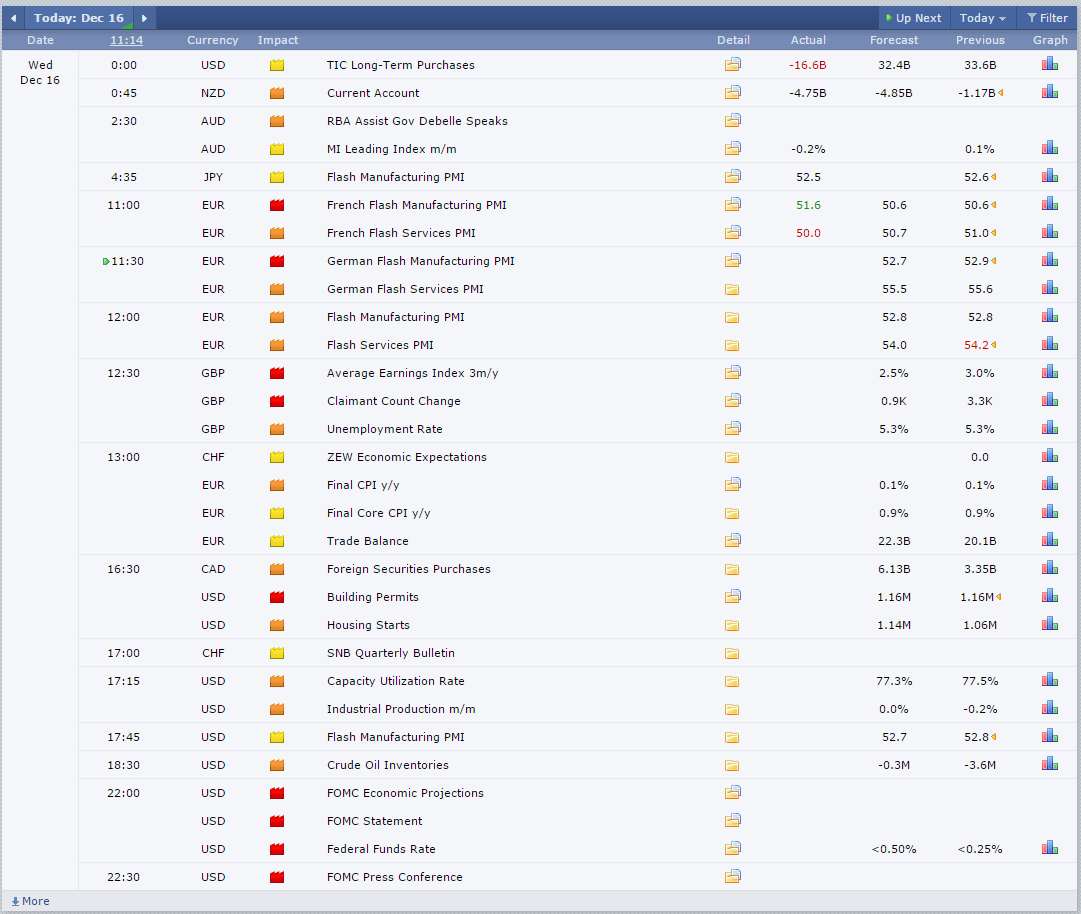Screen dimensions: 1081x914
Task: Jump to Up Next event
Action: [x=913, y=18]
